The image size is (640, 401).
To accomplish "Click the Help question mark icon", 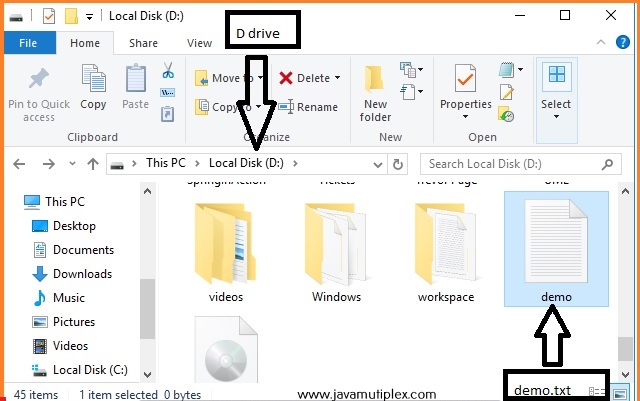I will coord(622,42).
